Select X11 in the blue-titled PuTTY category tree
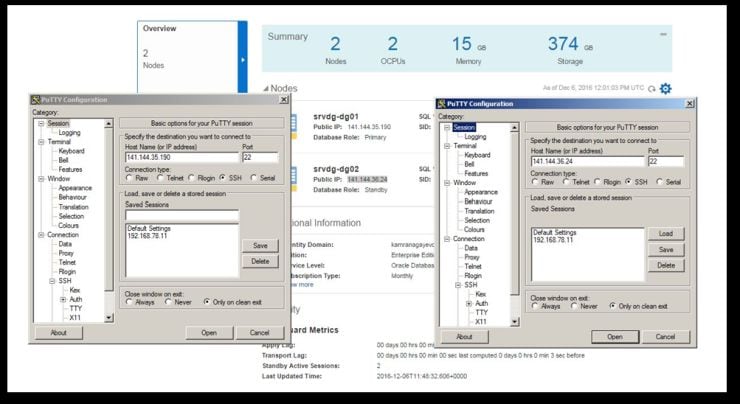The width and height of the screenshot is (740, 404). click(481, 322)
